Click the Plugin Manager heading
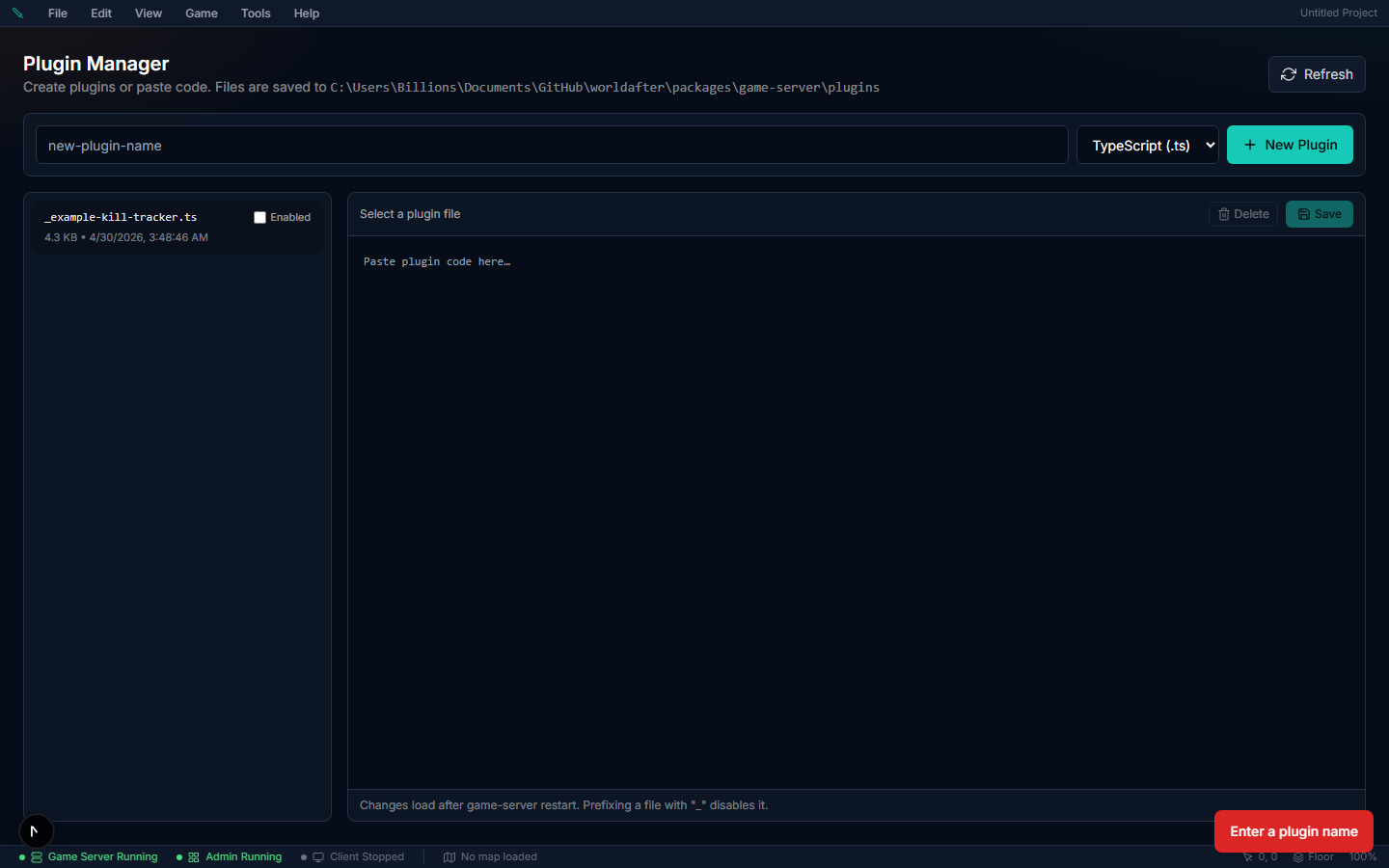Image resolution: width=1389 pixels, height=868 pixels. click(96, 64)
